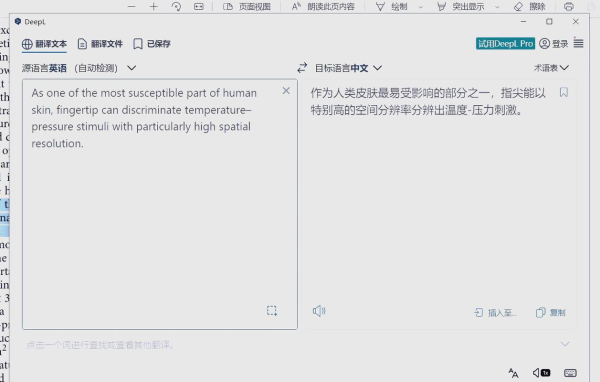This screenshot has height=382, width=600.
Task: Click the font size icon
Action: click(514, 372)
